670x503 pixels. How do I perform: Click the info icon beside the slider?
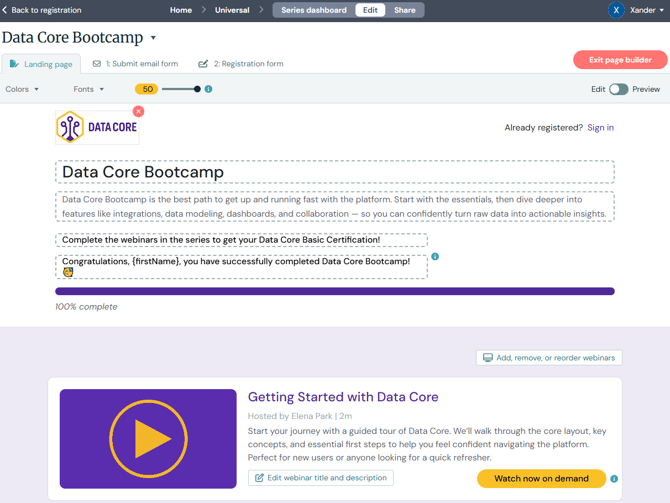click(208, 89)
